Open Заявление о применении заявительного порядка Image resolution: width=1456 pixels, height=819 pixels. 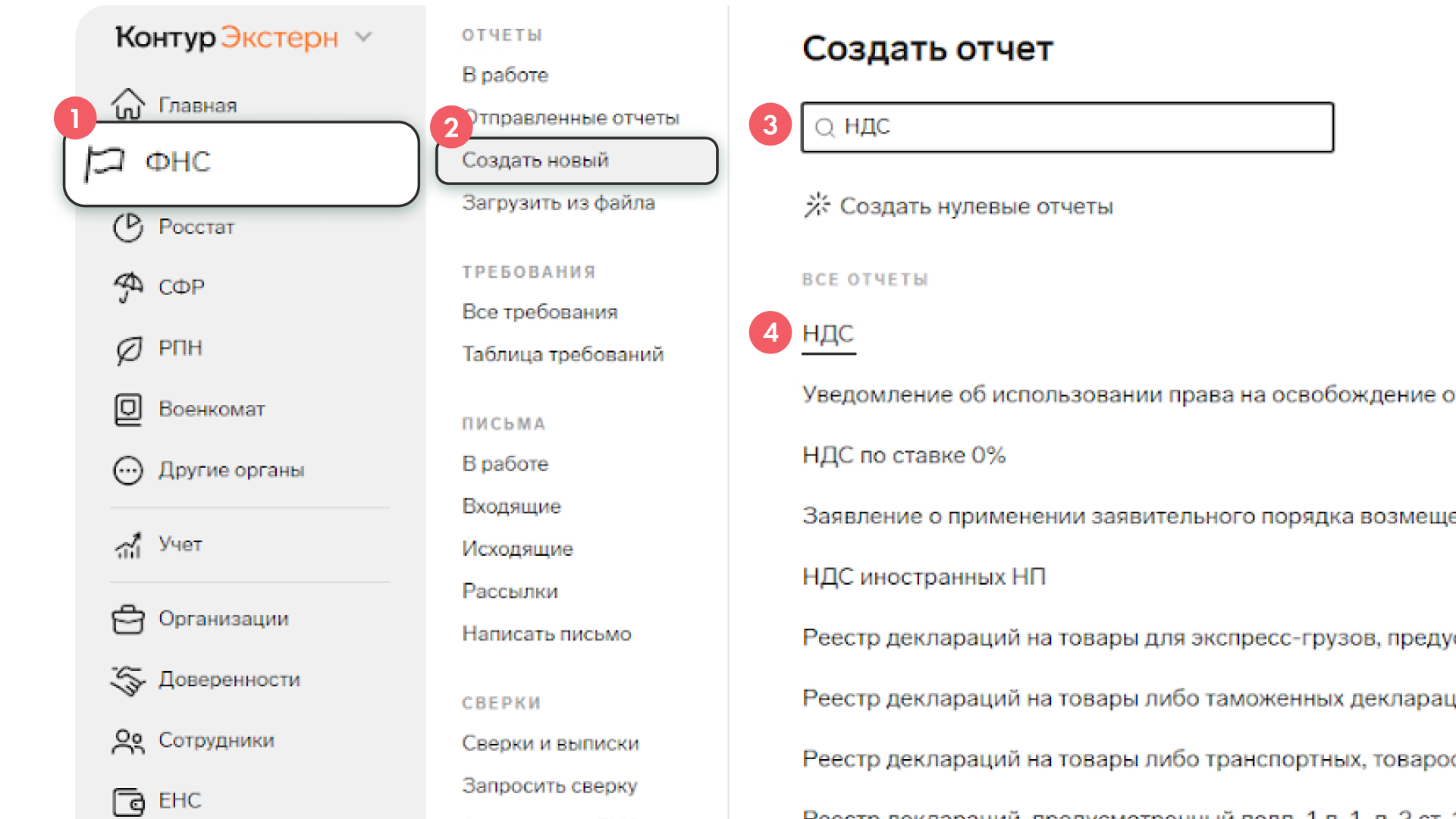pyautogui.click(x=1128, y=516)
